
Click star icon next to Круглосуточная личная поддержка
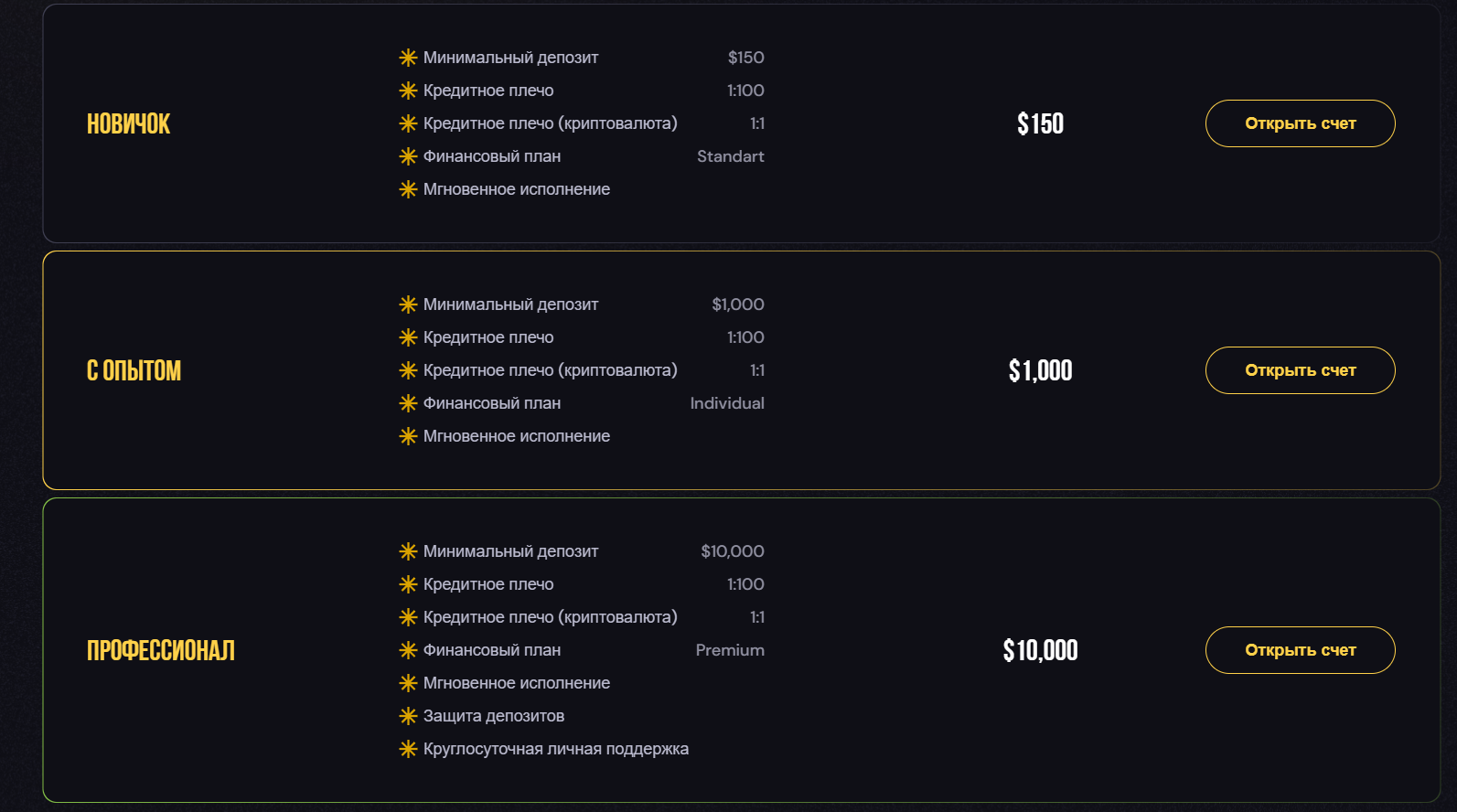tap(408, 749)
